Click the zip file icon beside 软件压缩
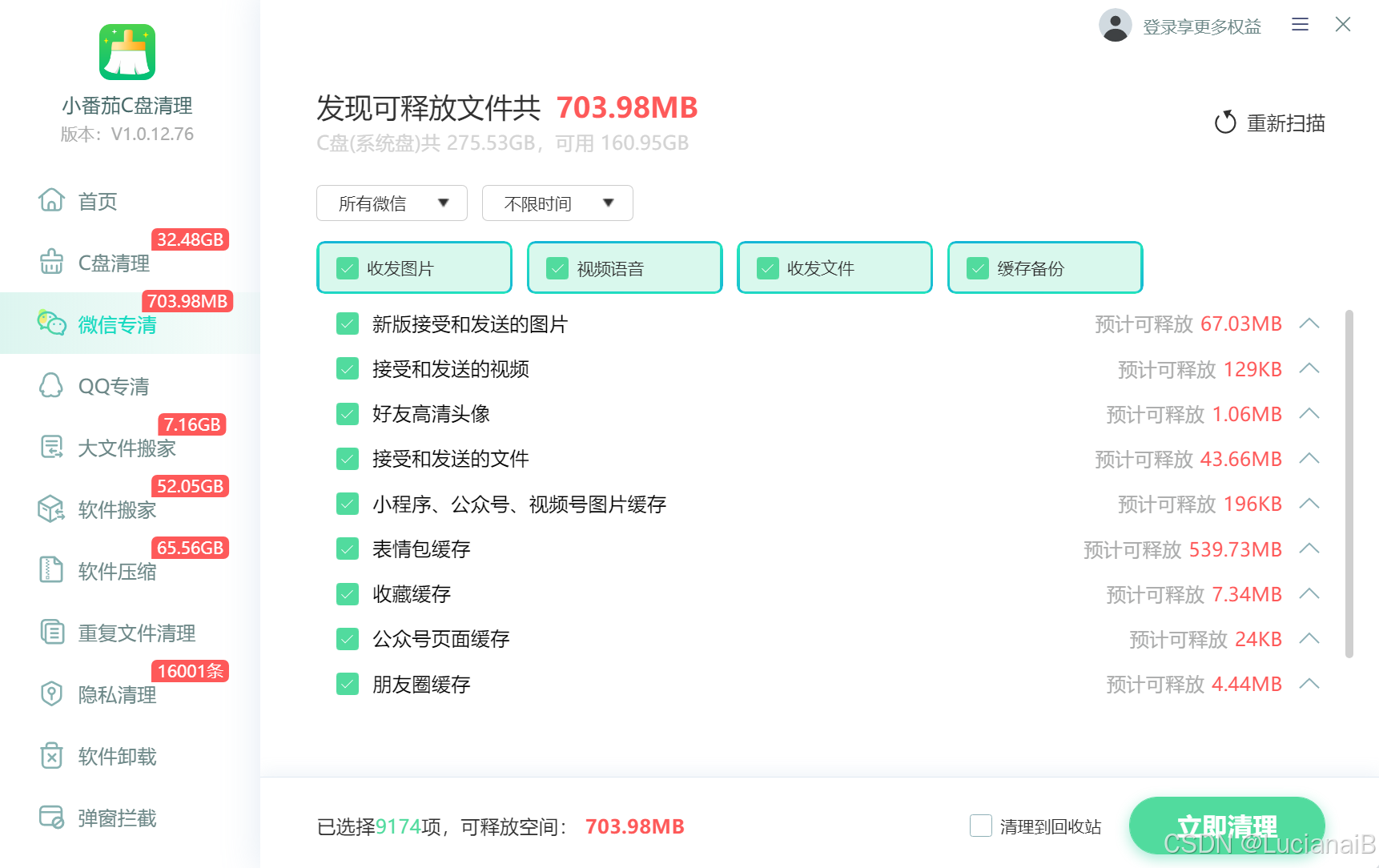Image resolution: width=1379 pixels, height=868 pixels. (x=51, y=570)
